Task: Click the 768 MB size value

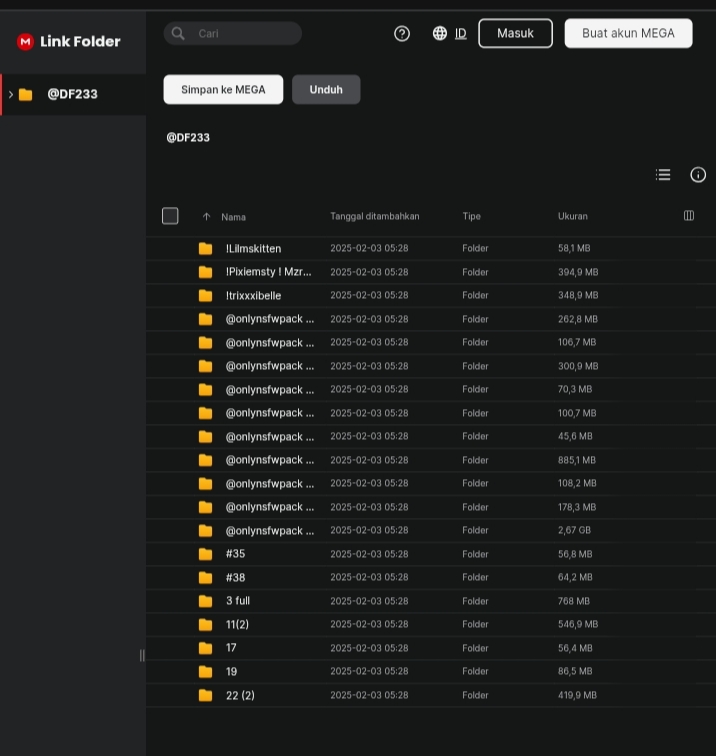Action: click(x=574, y=601)
